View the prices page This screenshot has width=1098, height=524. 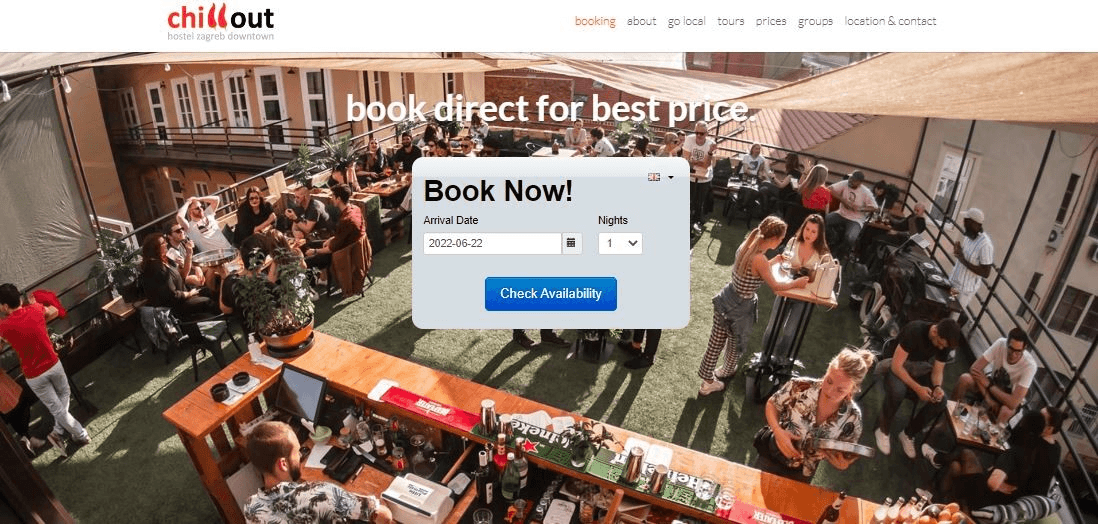771,21
